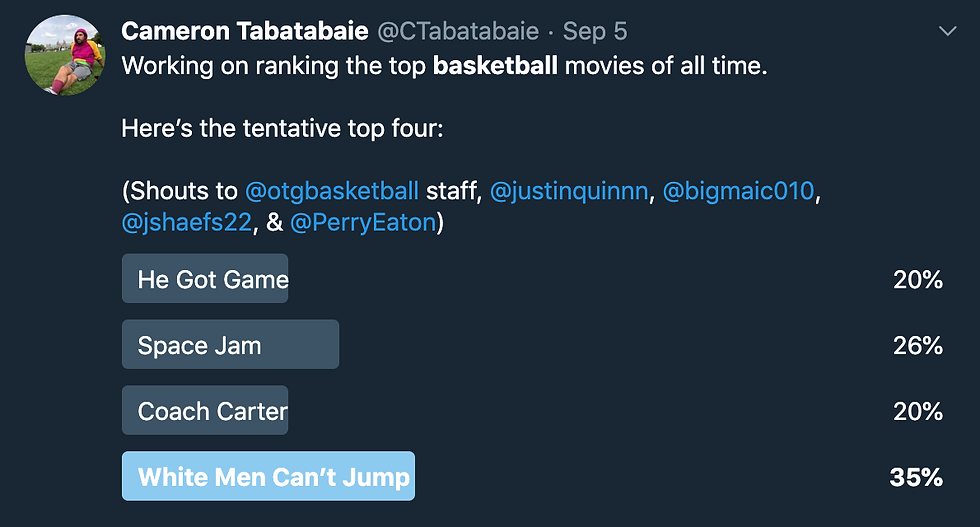Expand the tweet options chevron menu
Viewport: 980px width, 527px height.
[x=948, y=31]
